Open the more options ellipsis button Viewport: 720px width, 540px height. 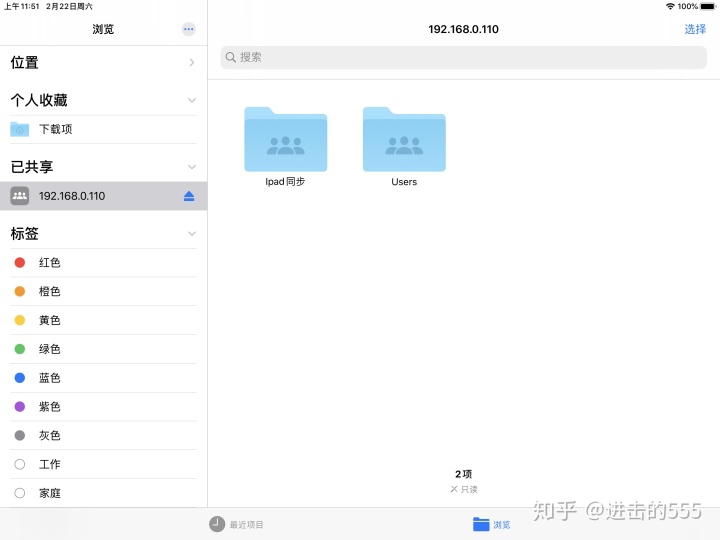click(x=188, y=29)
